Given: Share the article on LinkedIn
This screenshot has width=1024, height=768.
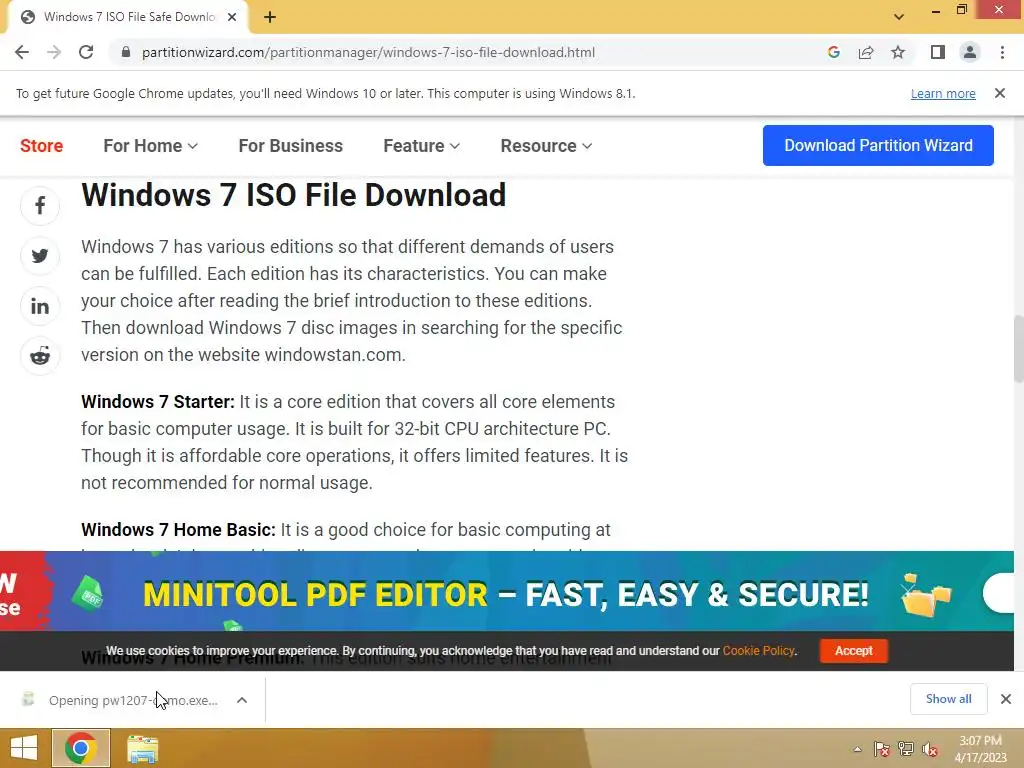Looking at the screenshot, I should 40,306.
